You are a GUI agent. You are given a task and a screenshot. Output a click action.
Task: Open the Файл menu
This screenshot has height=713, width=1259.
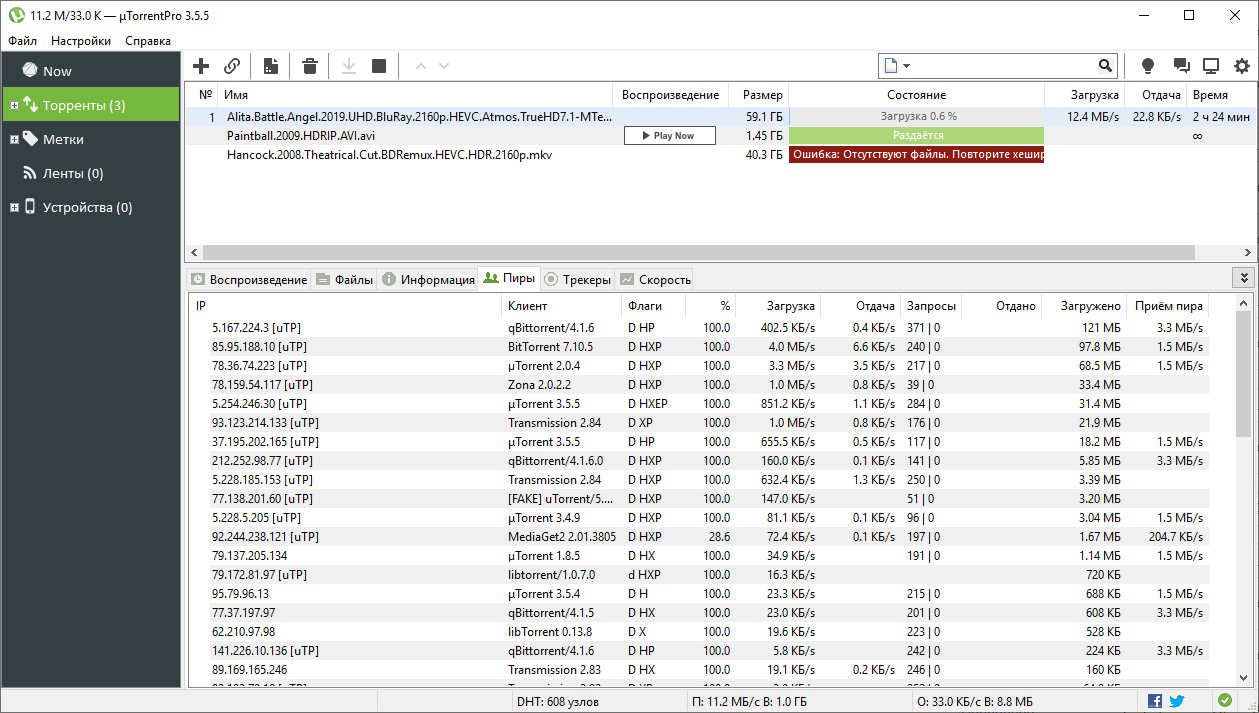click(22, 41)
